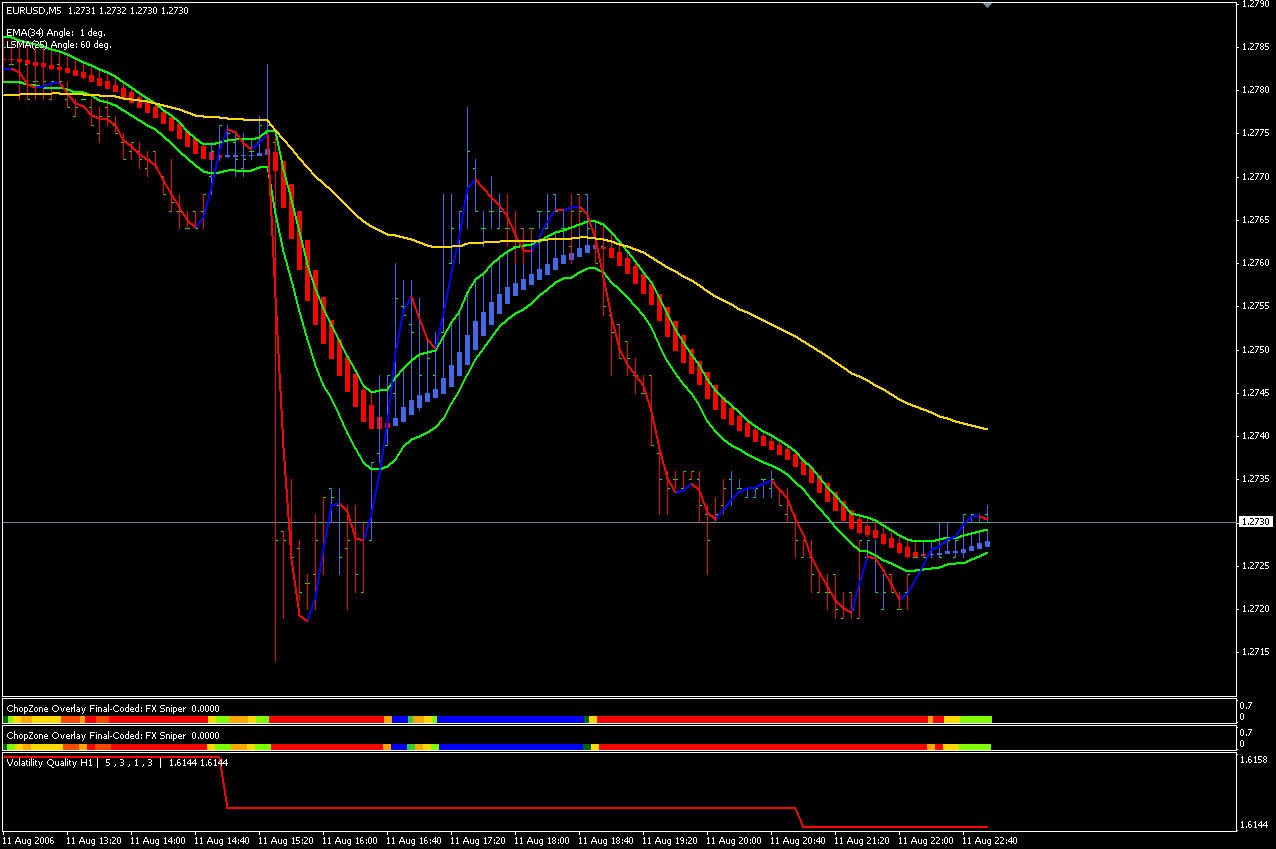Click the 1.2760 price scale value
The width and height of the screenshot is (1276, 849).
pyautogui.click(x=1256, y=263)
